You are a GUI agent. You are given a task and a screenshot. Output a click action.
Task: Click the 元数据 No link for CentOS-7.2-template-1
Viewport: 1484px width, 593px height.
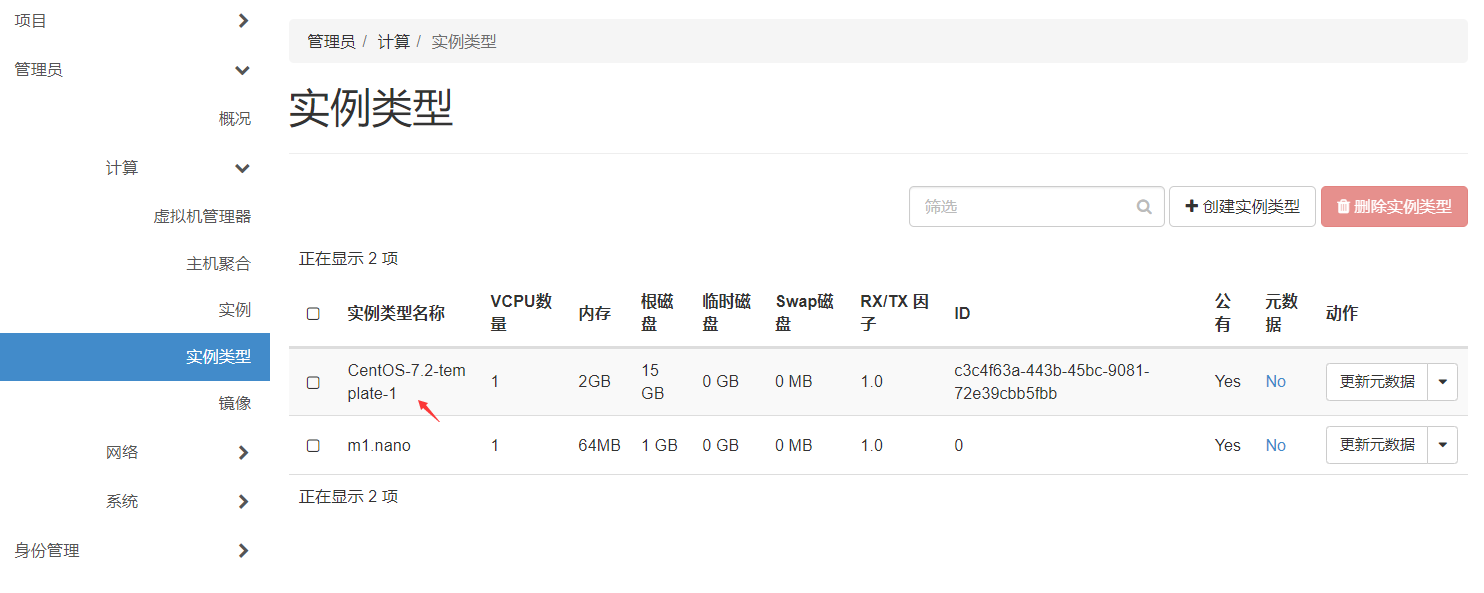pos(1275,381)
